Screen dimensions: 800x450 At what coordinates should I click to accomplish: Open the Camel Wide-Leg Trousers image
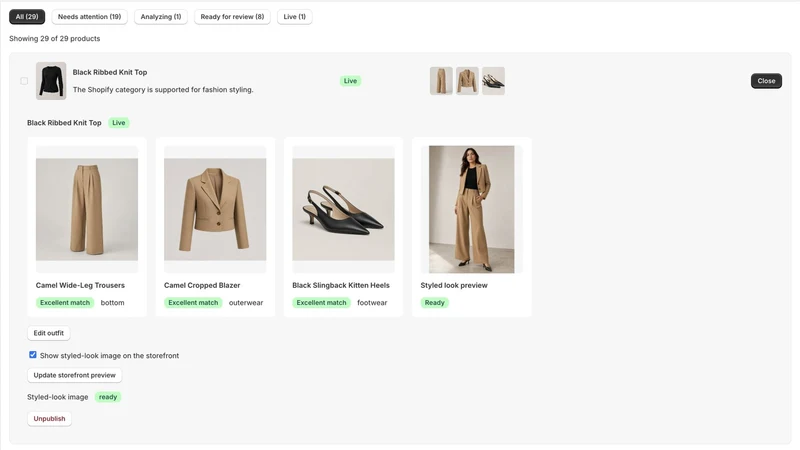pyautogui.click(x=87, y=209)
